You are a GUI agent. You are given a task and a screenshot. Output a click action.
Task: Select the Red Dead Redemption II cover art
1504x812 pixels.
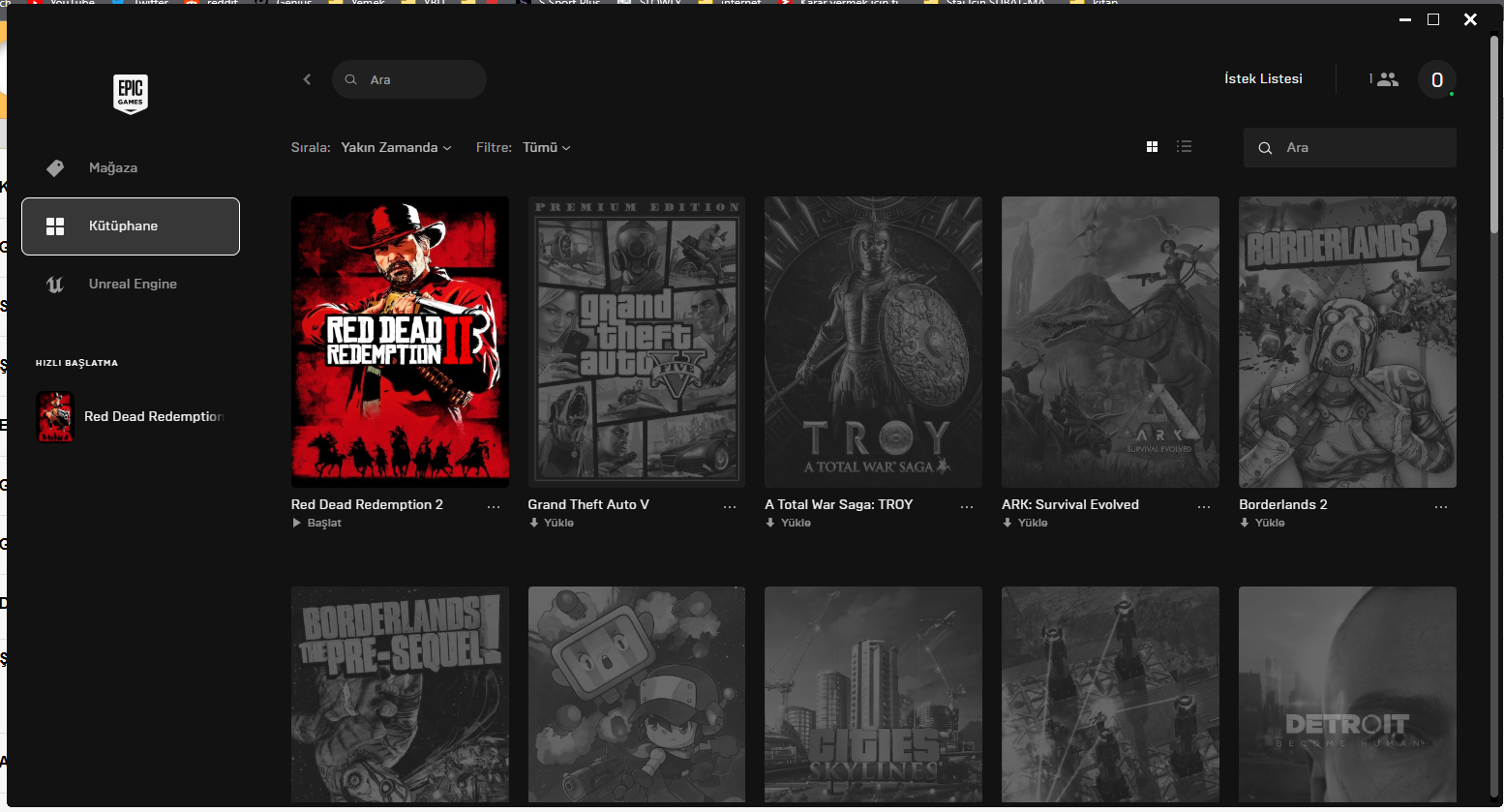pos(400,342)
